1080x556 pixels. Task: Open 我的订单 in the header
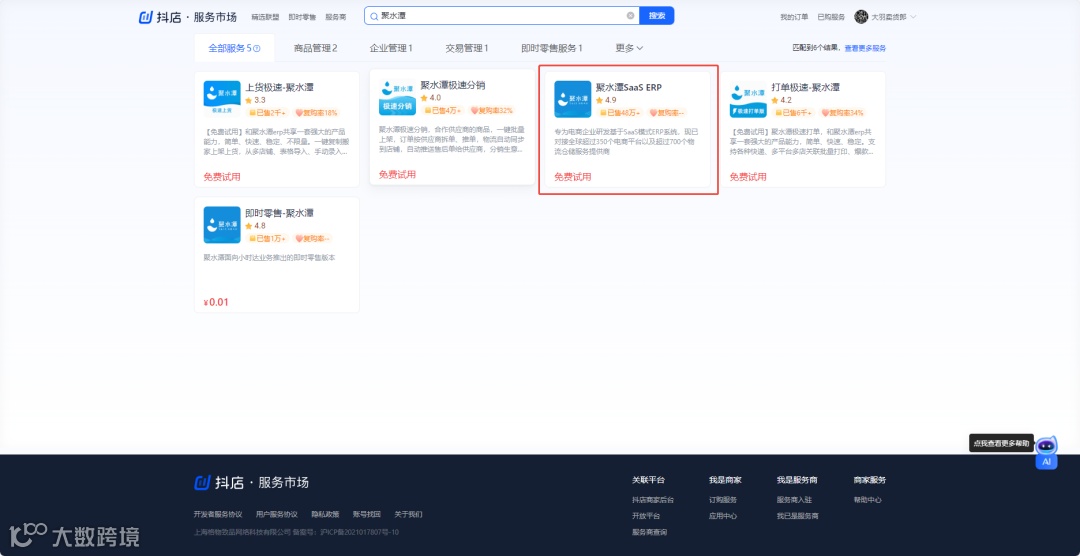pyautogui.click(x=794, y=17)
